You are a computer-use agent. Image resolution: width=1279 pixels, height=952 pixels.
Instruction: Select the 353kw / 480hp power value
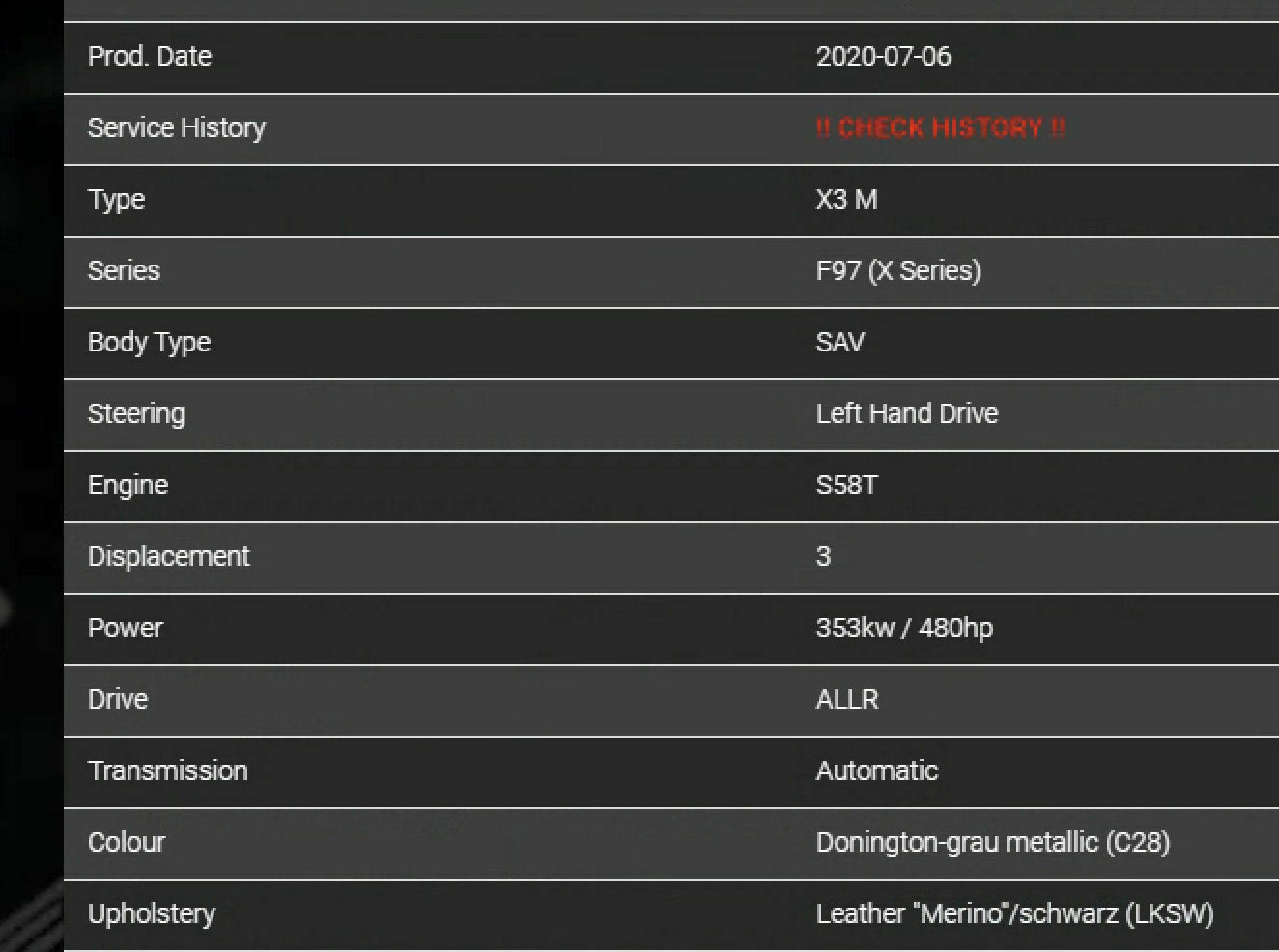click(903, 628)
